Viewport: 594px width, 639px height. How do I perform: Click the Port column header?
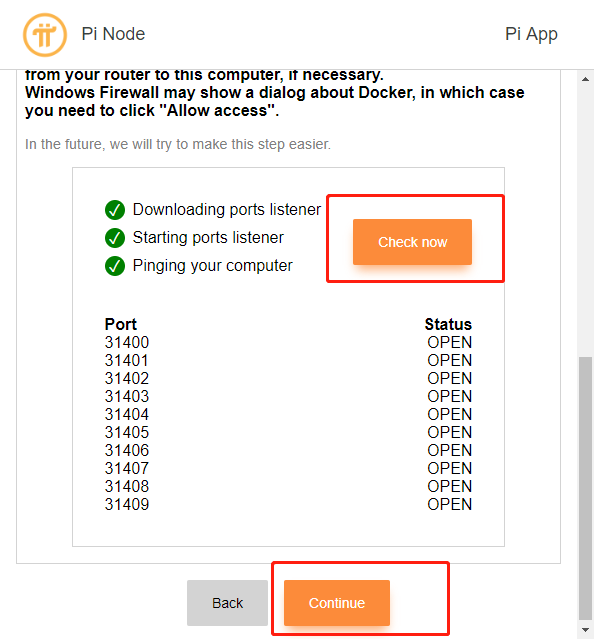[121, 324]
